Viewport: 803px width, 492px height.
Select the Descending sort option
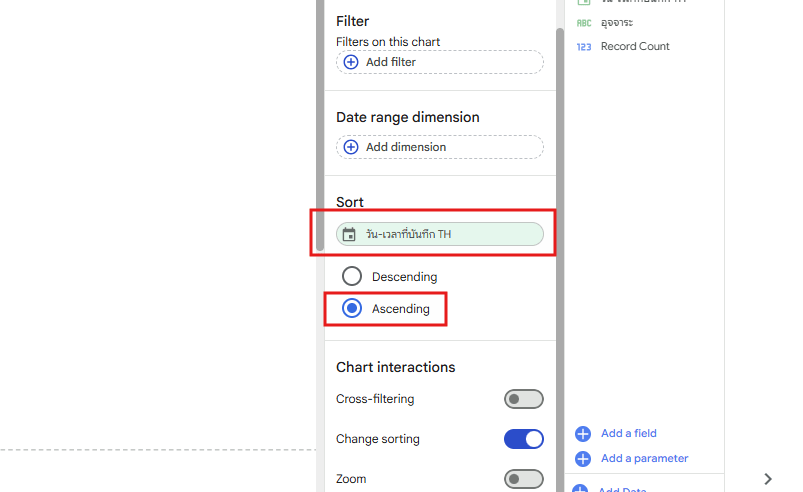pos(352,276)
